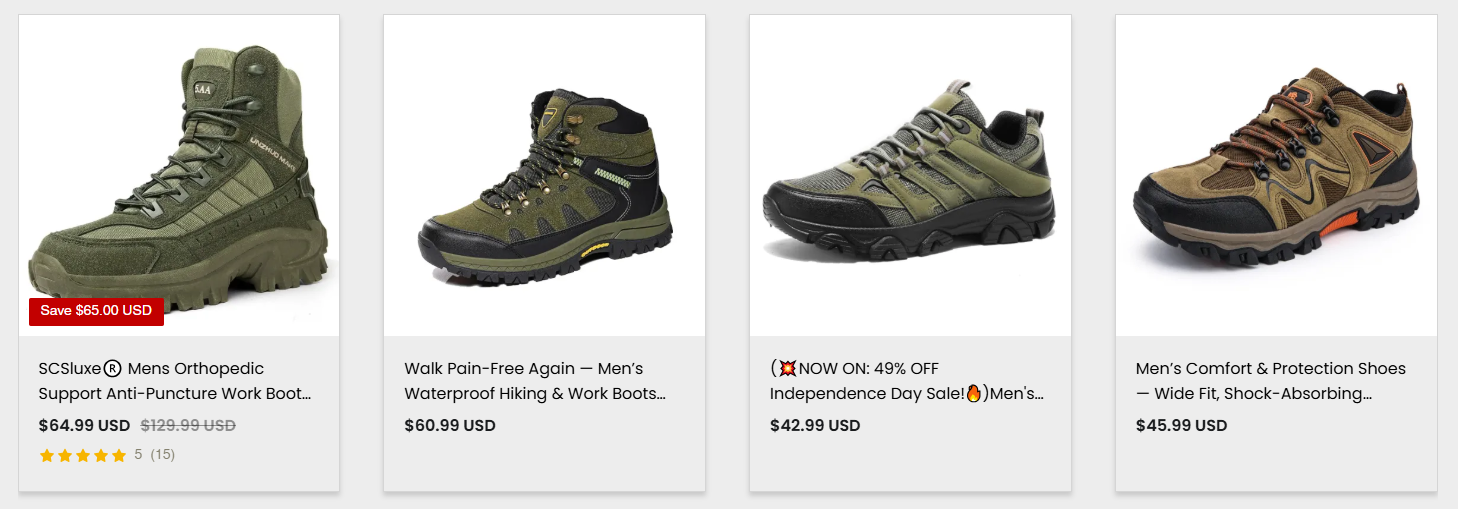This screenshot has height=509, width=1458.
Task: Follow the 49% OFF Independence Day Sale title
Action: pyautogui.click(x=906, y=381)
